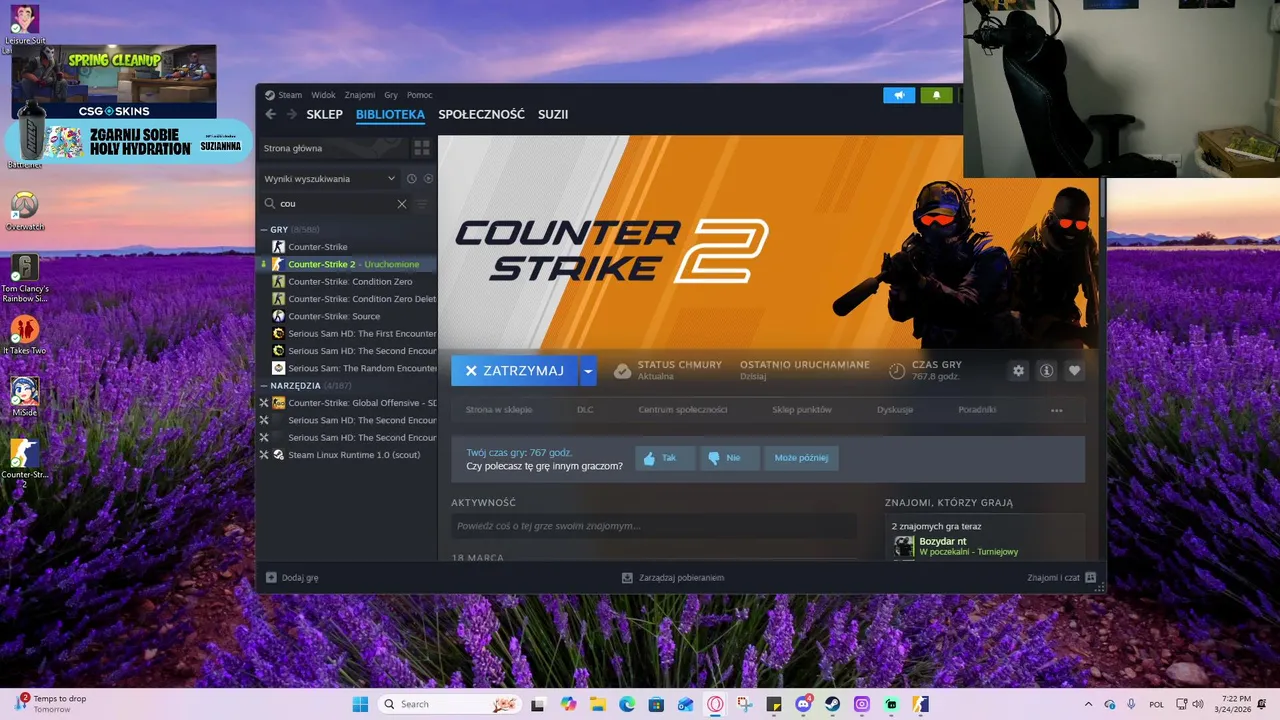Screen dimensions: 1280x720
Task: Open the SPOŁECZNOŚĆ tab
Action: pyautogui.click(x=481, y=114)
